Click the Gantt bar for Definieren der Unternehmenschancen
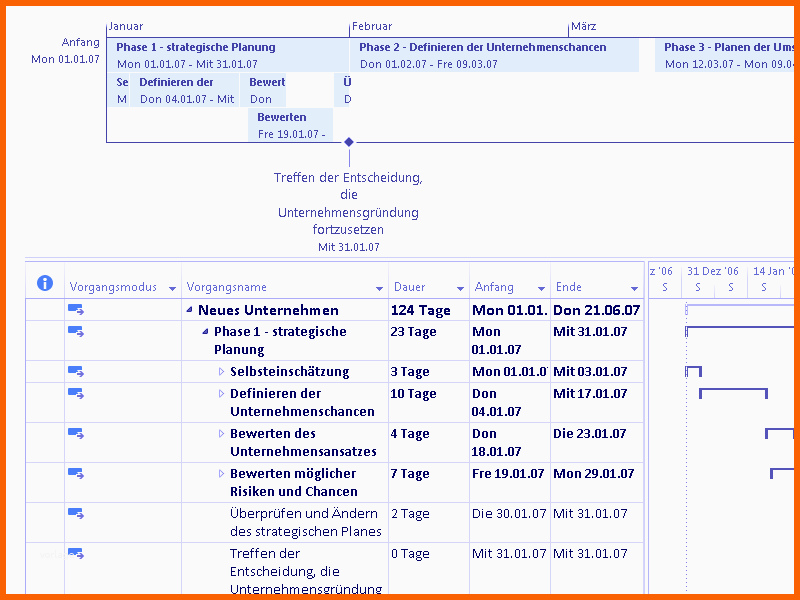Screen dimensions: 800x600 (733, 393)
